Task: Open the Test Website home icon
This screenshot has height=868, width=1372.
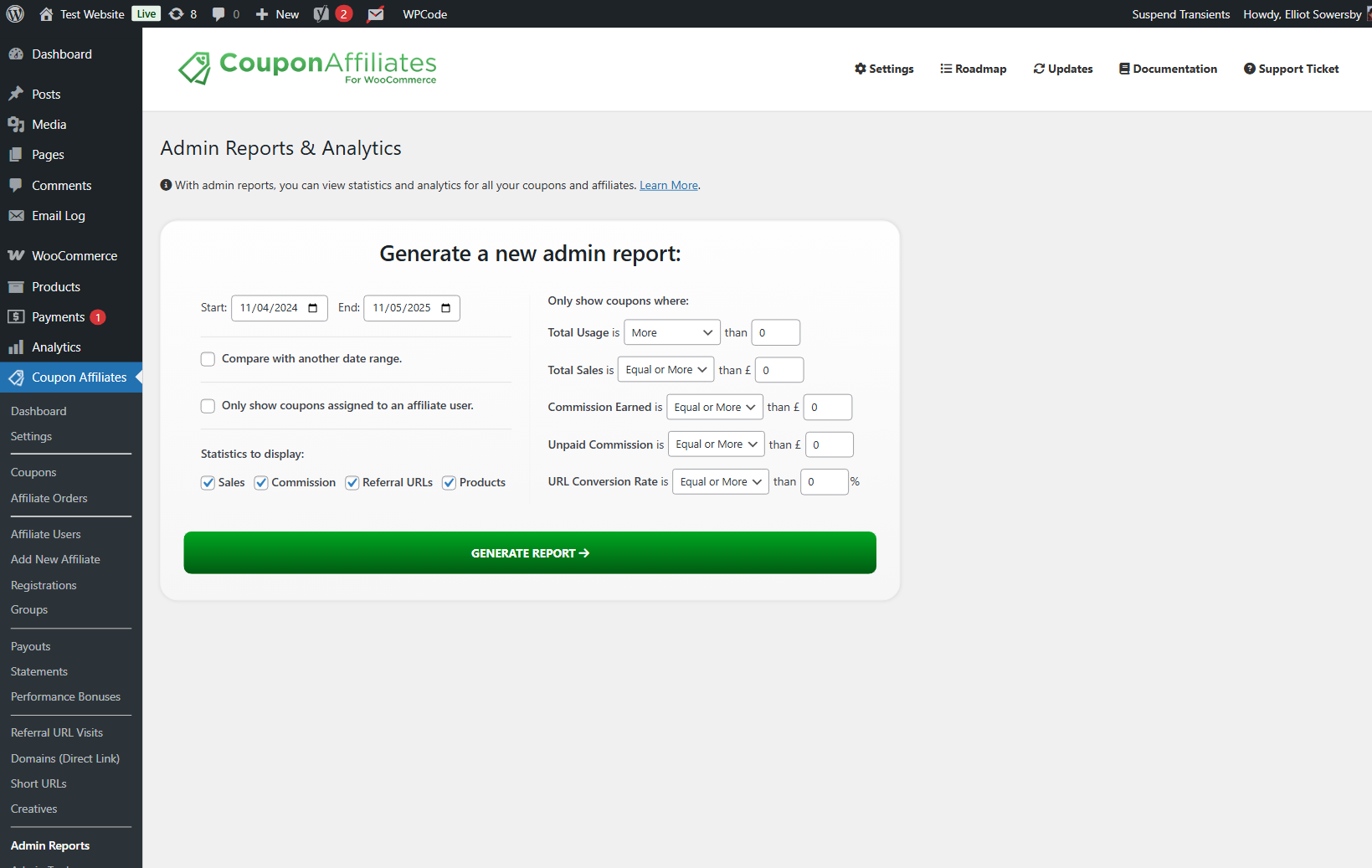Action: (46, 14)
